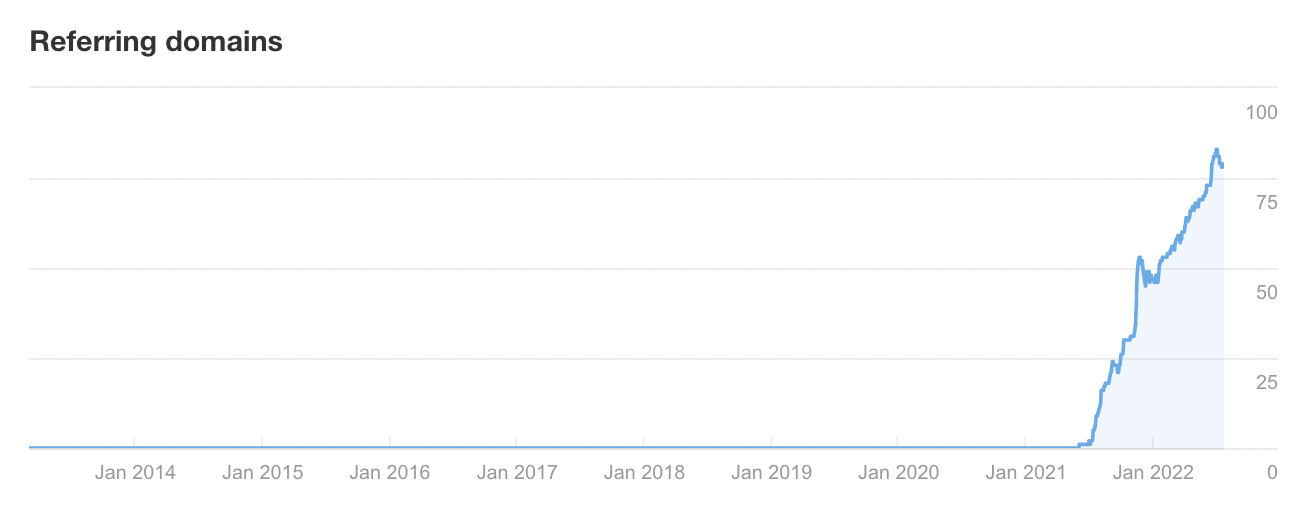Click the 25 y-axis value

point(1266,383)
